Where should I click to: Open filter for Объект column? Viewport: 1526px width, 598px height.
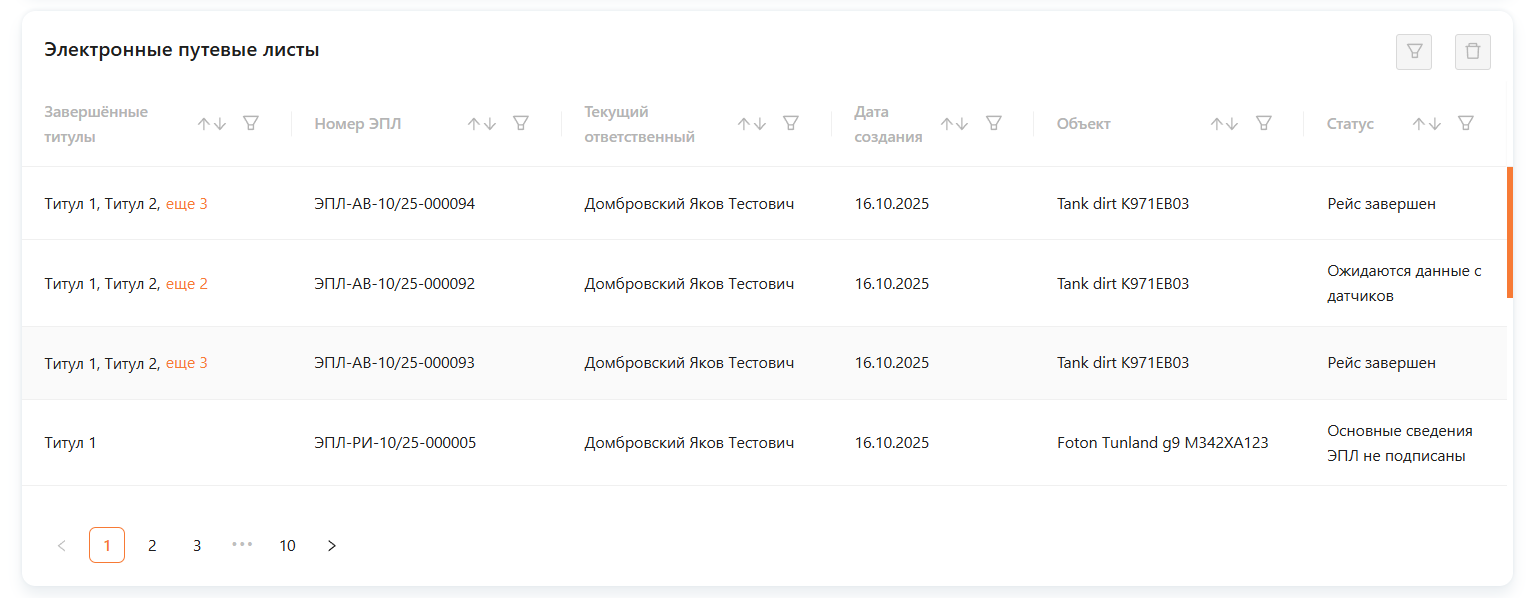click(x=1264, y=123)
